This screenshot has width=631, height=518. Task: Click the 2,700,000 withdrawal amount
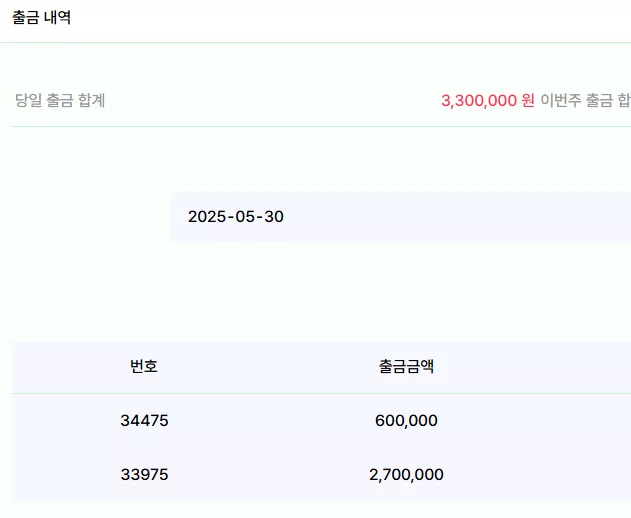pyautogui.click(x=406, y=475)
